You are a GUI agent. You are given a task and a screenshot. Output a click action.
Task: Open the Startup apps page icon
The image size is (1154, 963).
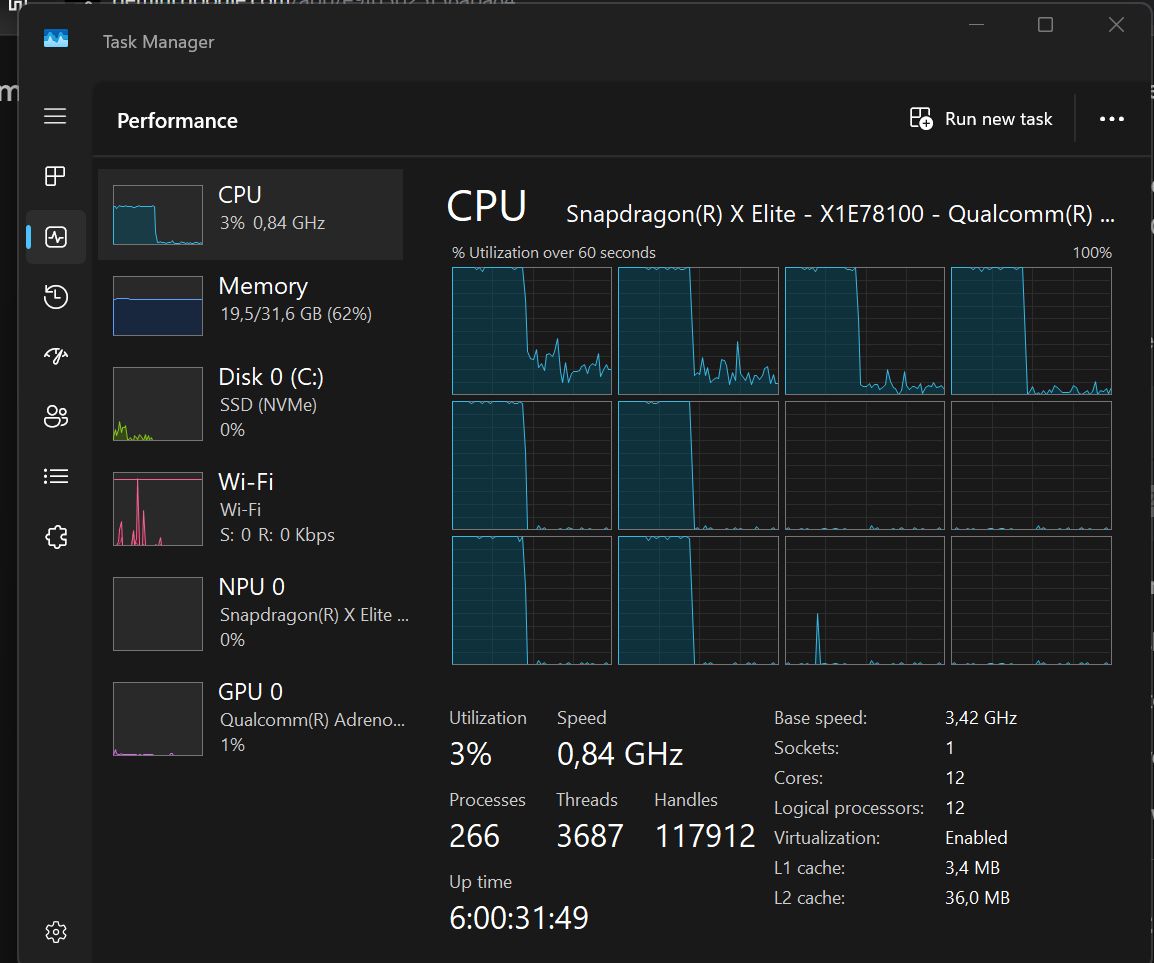pyautogui.click(x=56, y=357)
